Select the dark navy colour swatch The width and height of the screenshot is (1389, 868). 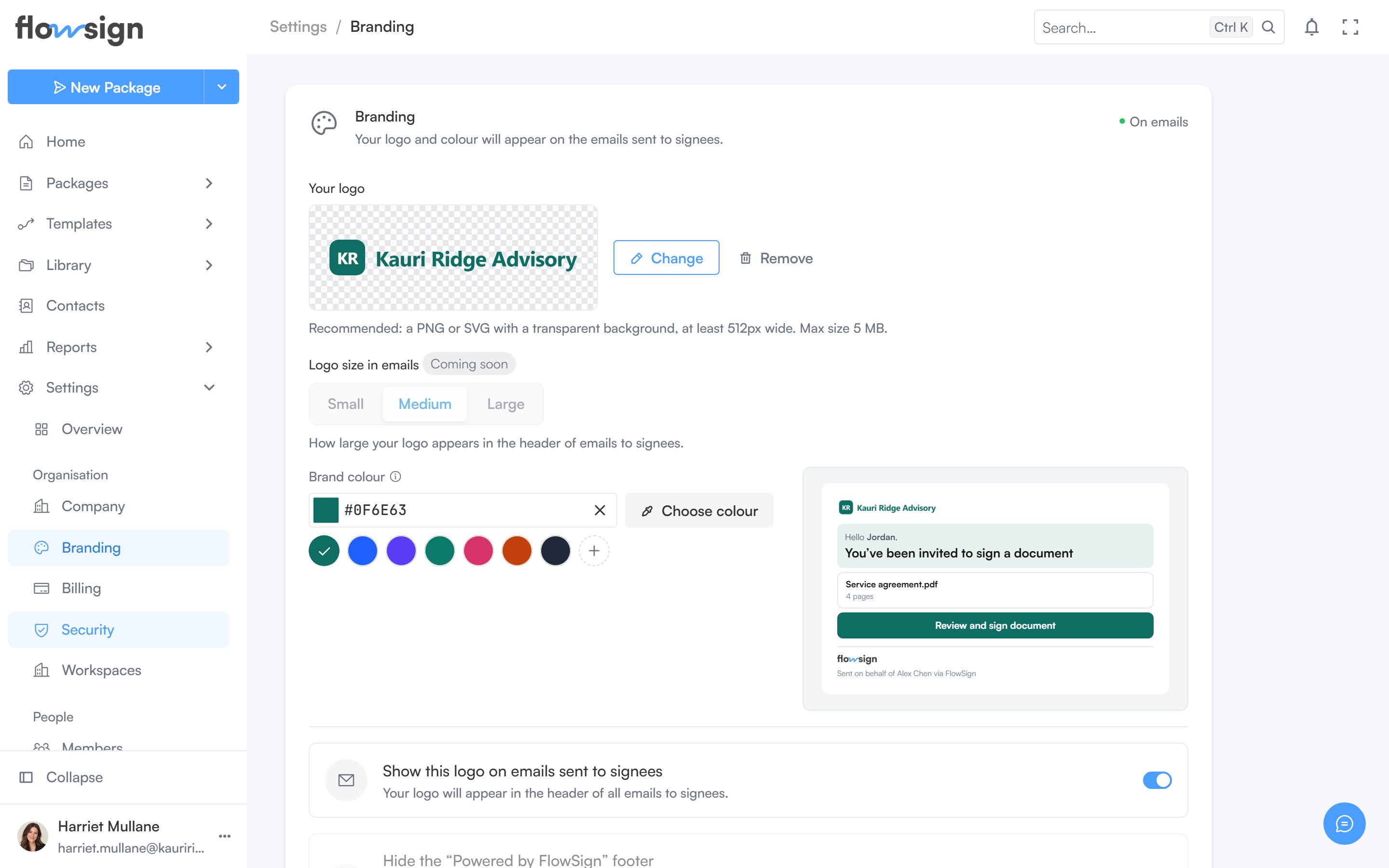coord(556,551)
